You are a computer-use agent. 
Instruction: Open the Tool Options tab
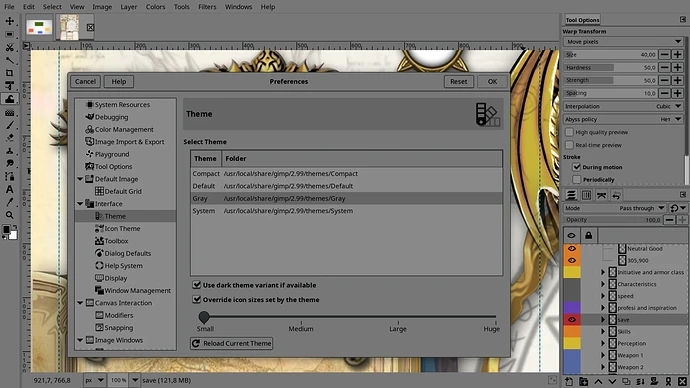coord(582,20)
